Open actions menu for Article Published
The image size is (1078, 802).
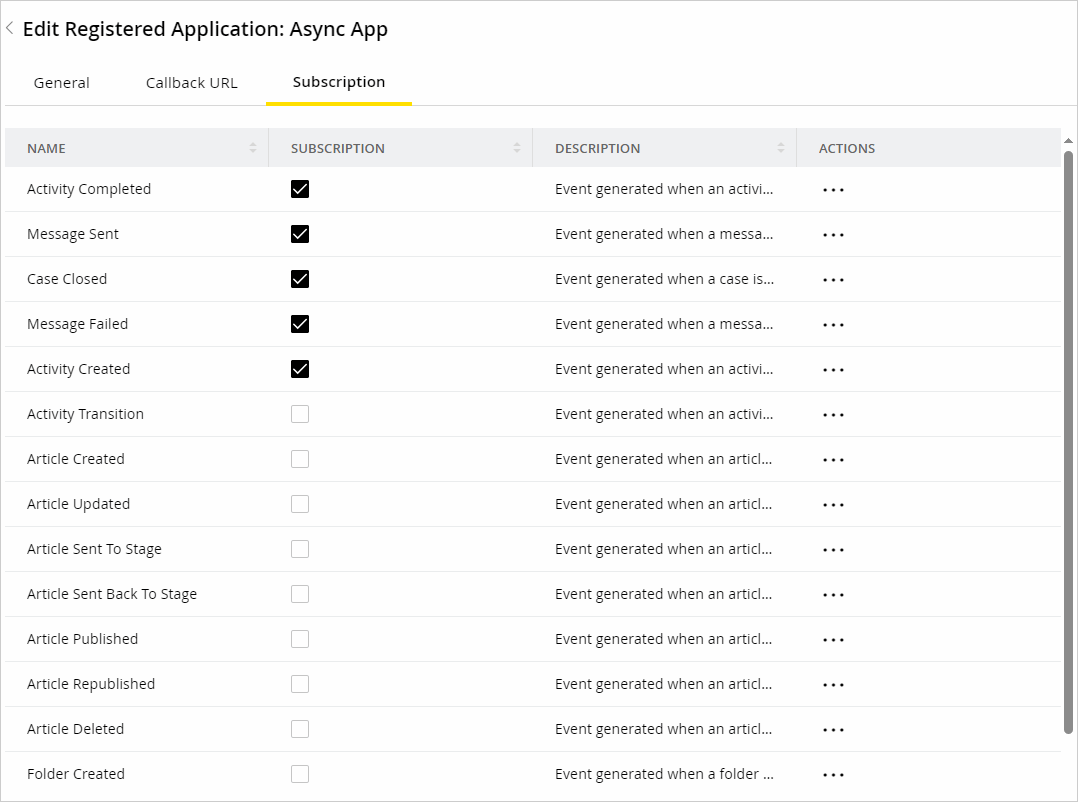click(833, 640)
